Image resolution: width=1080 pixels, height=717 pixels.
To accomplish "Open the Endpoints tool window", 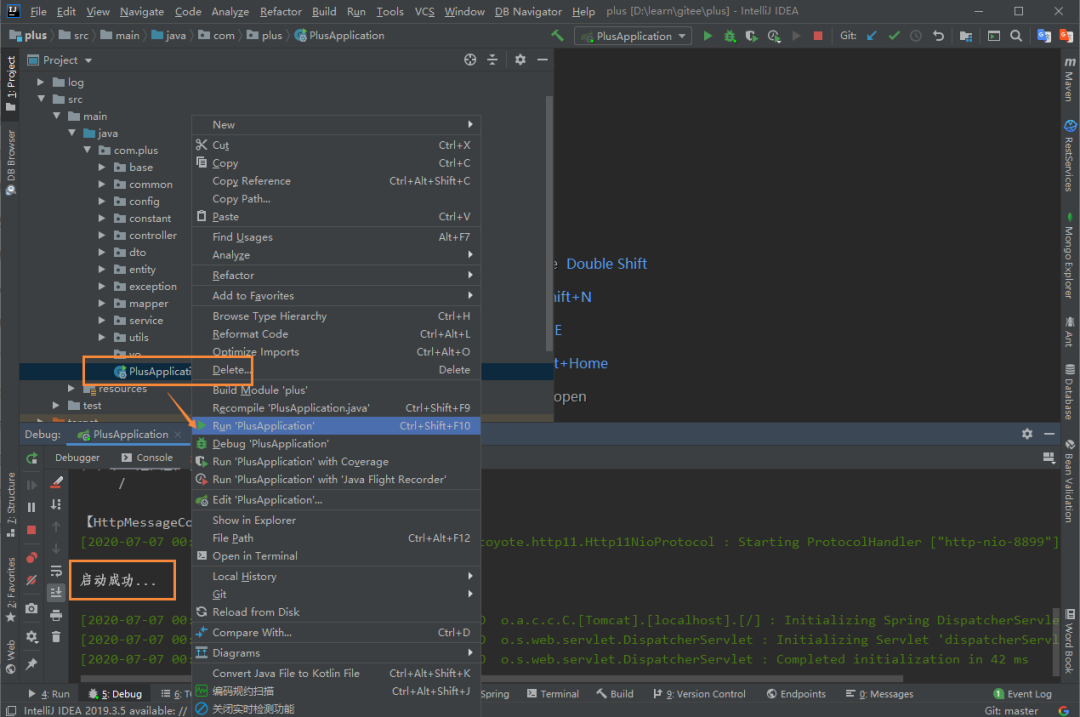I will point(796,694).
